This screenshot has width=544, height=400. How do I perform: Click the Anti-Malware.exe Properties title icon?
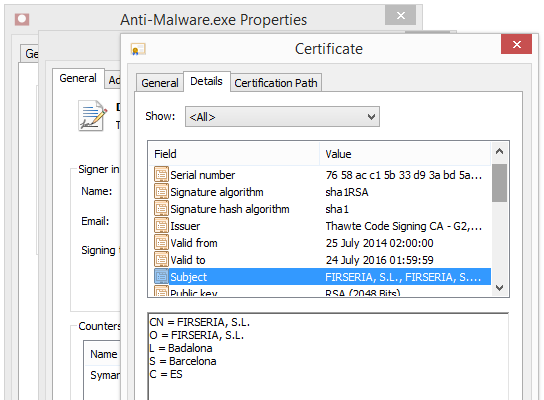[22, 19]
